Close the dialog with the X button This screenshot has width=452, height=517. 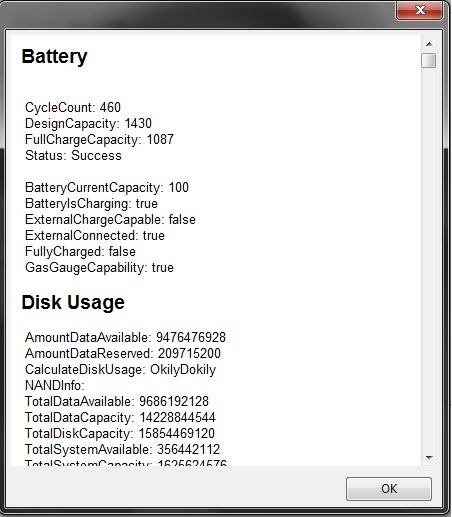pos(420,10)
